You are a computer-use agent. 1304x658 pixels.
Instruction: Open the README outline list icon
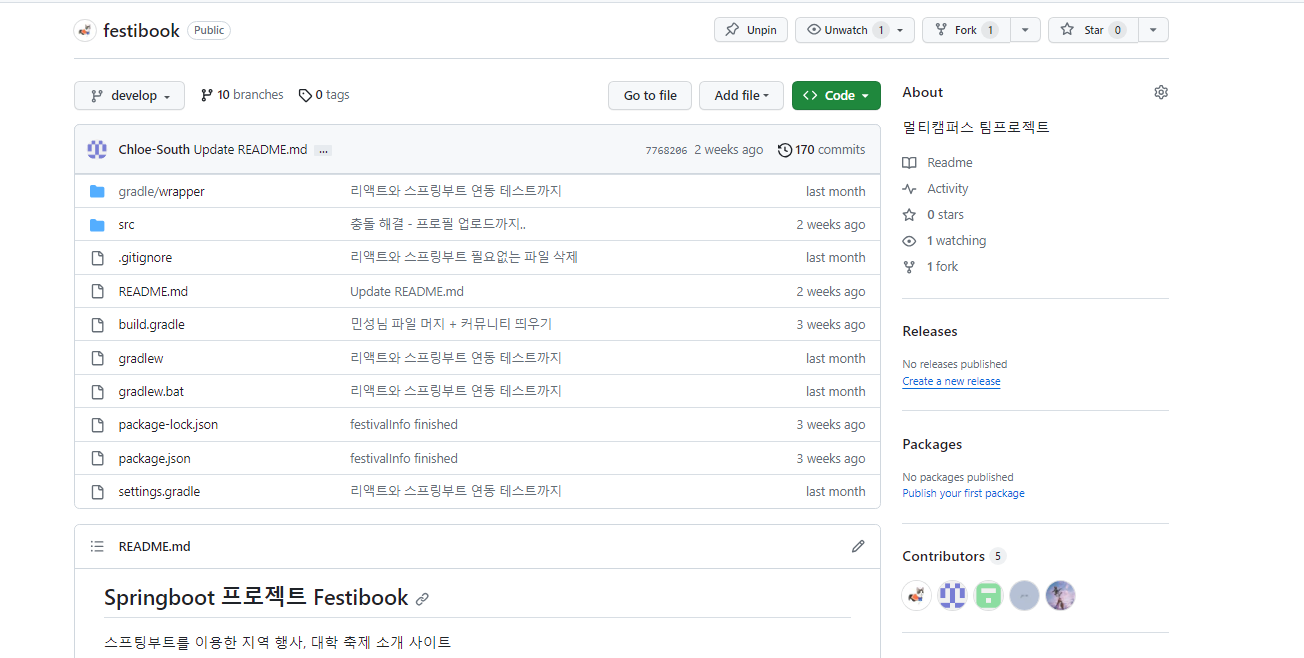tap(97, 546)
